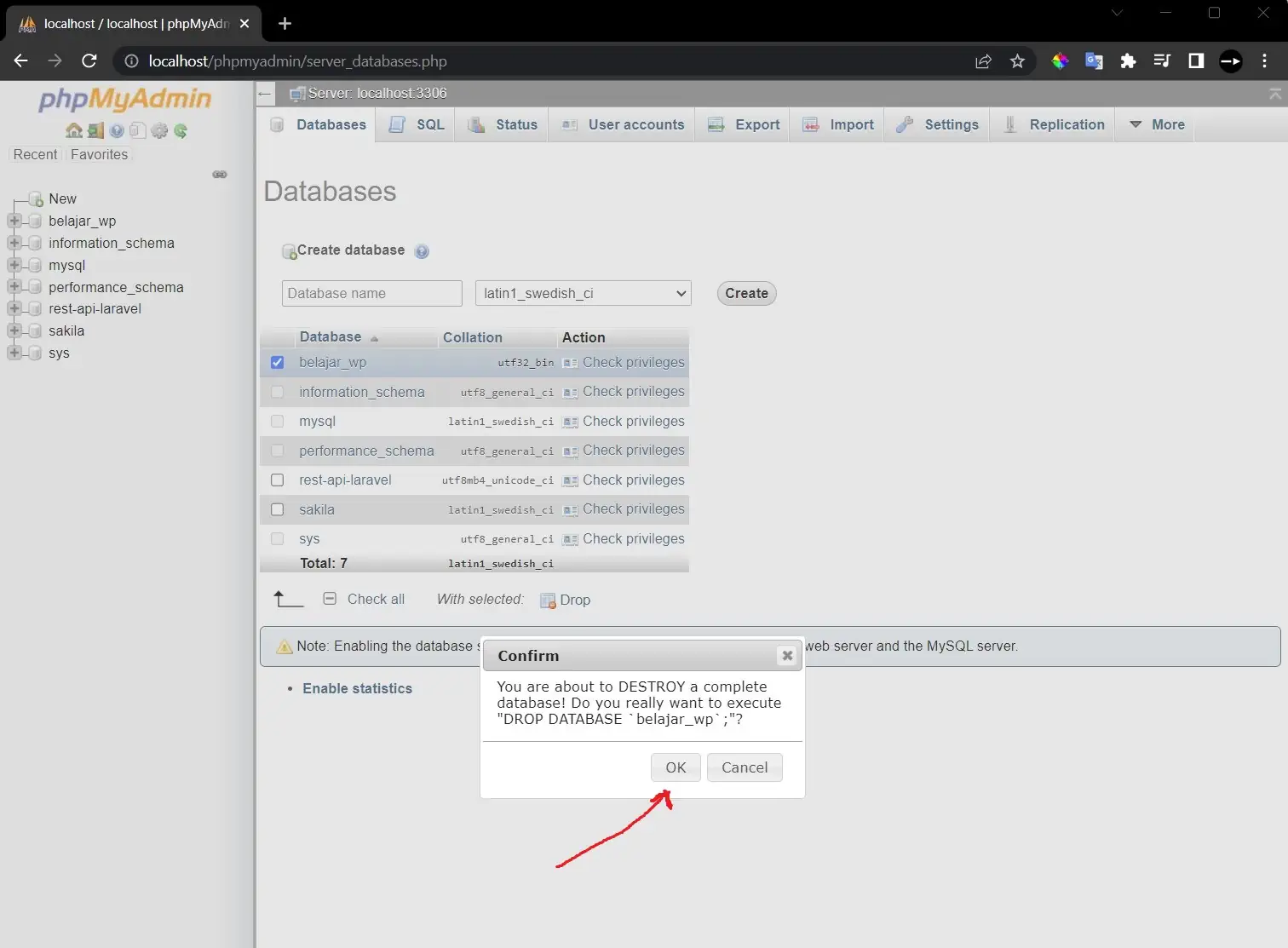Click the link-with-main-panel chain icon

[x=220, y=175]
